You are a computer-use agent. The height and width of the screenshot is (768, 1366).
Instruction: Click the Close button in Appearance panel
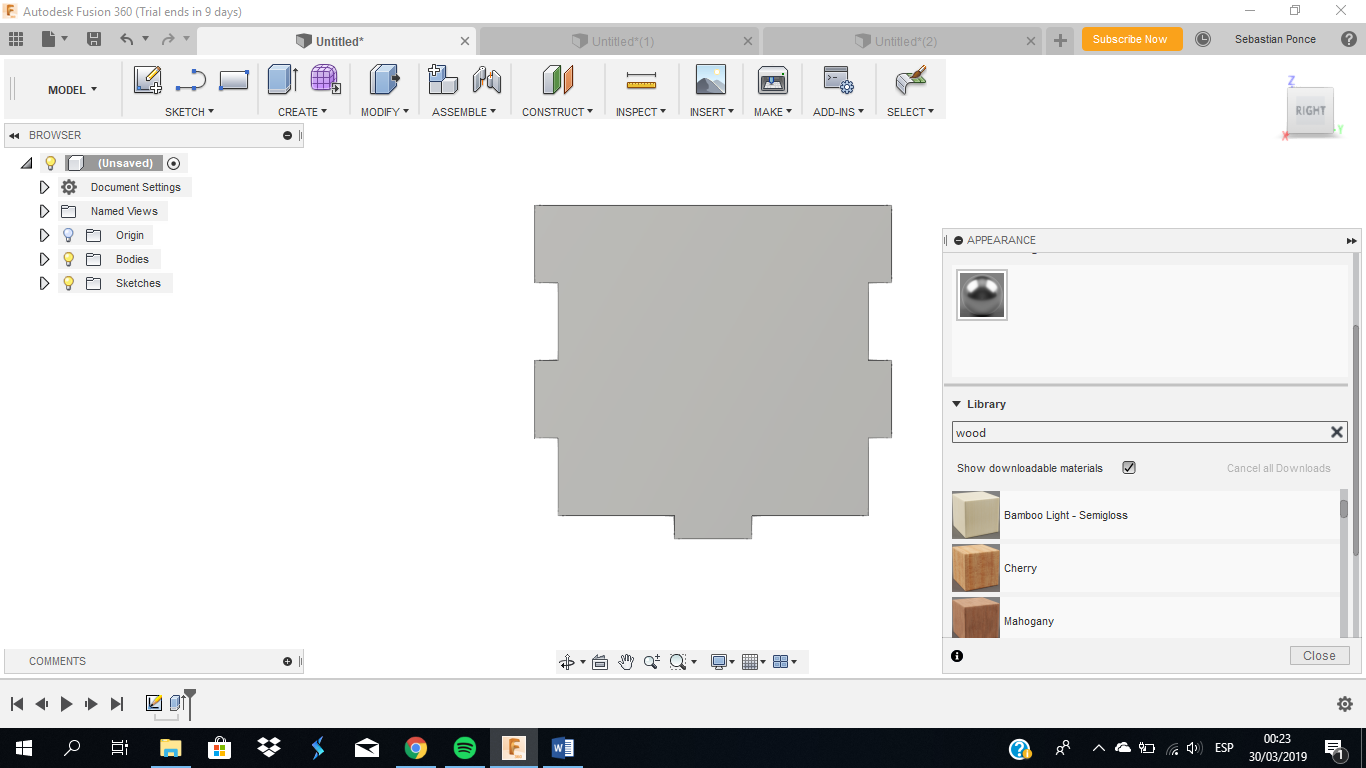point(1319,656)
